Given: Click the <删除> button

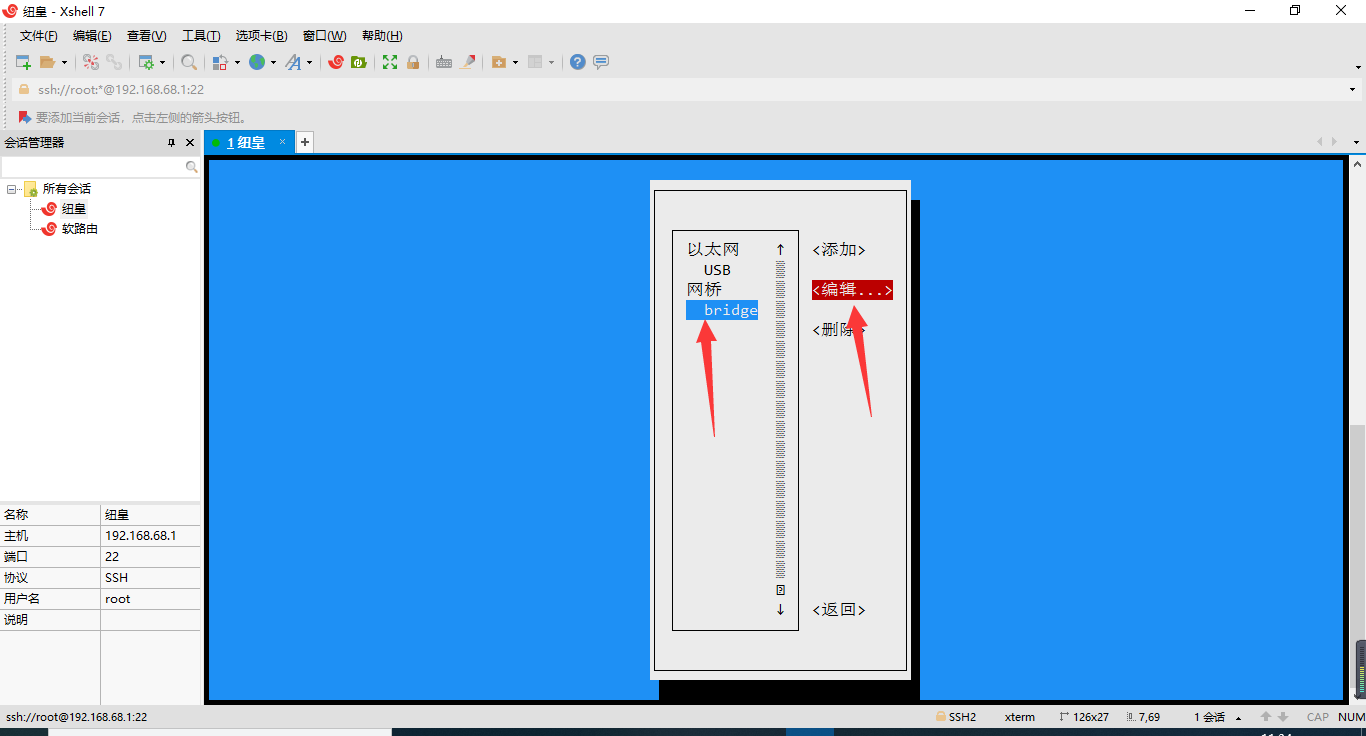Looking at the screenshot, I should 839,330.
